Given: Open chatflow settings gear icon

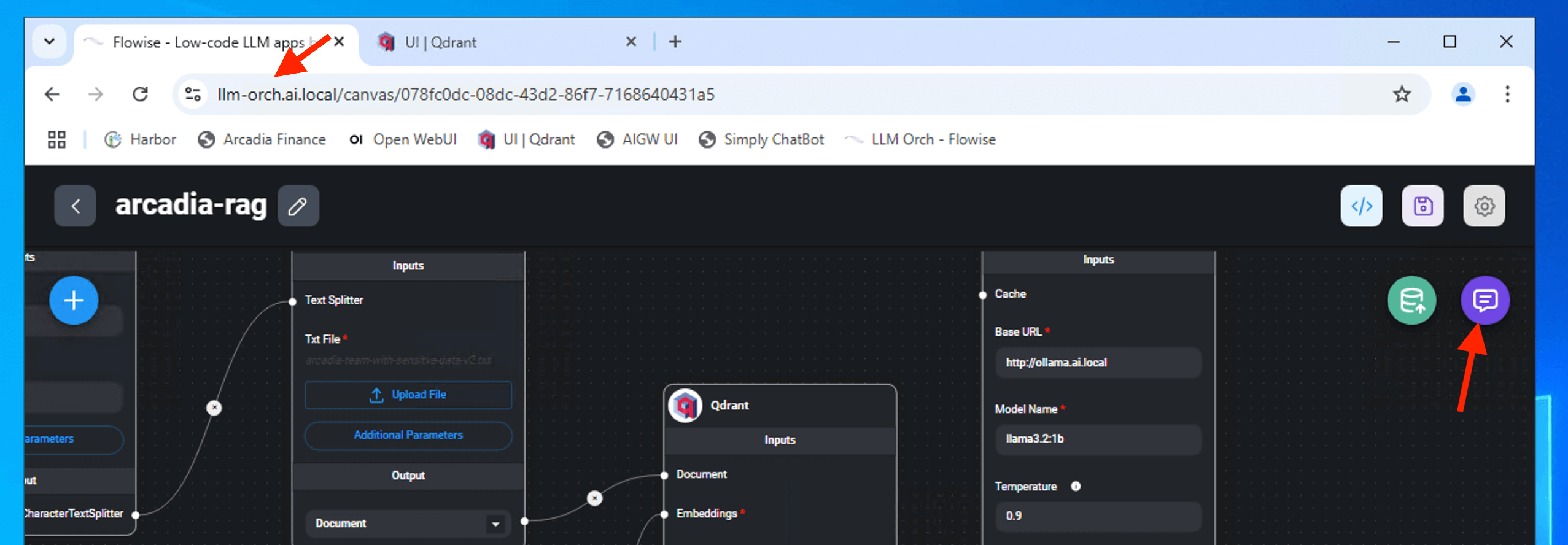Looking at the screenshot, I should pos(1484,206).
